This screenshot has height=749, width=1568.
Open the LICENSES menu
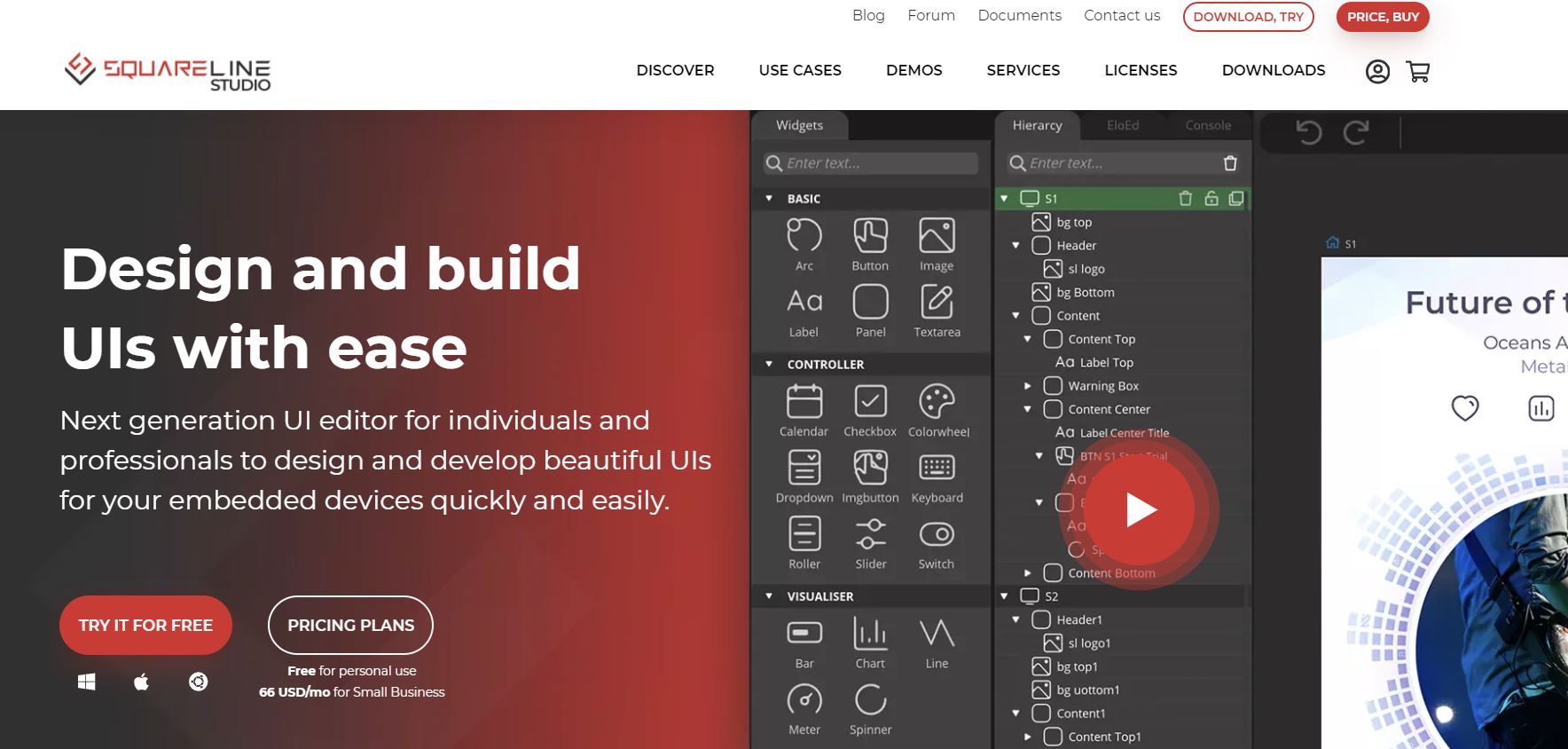tap(1141, 70)
